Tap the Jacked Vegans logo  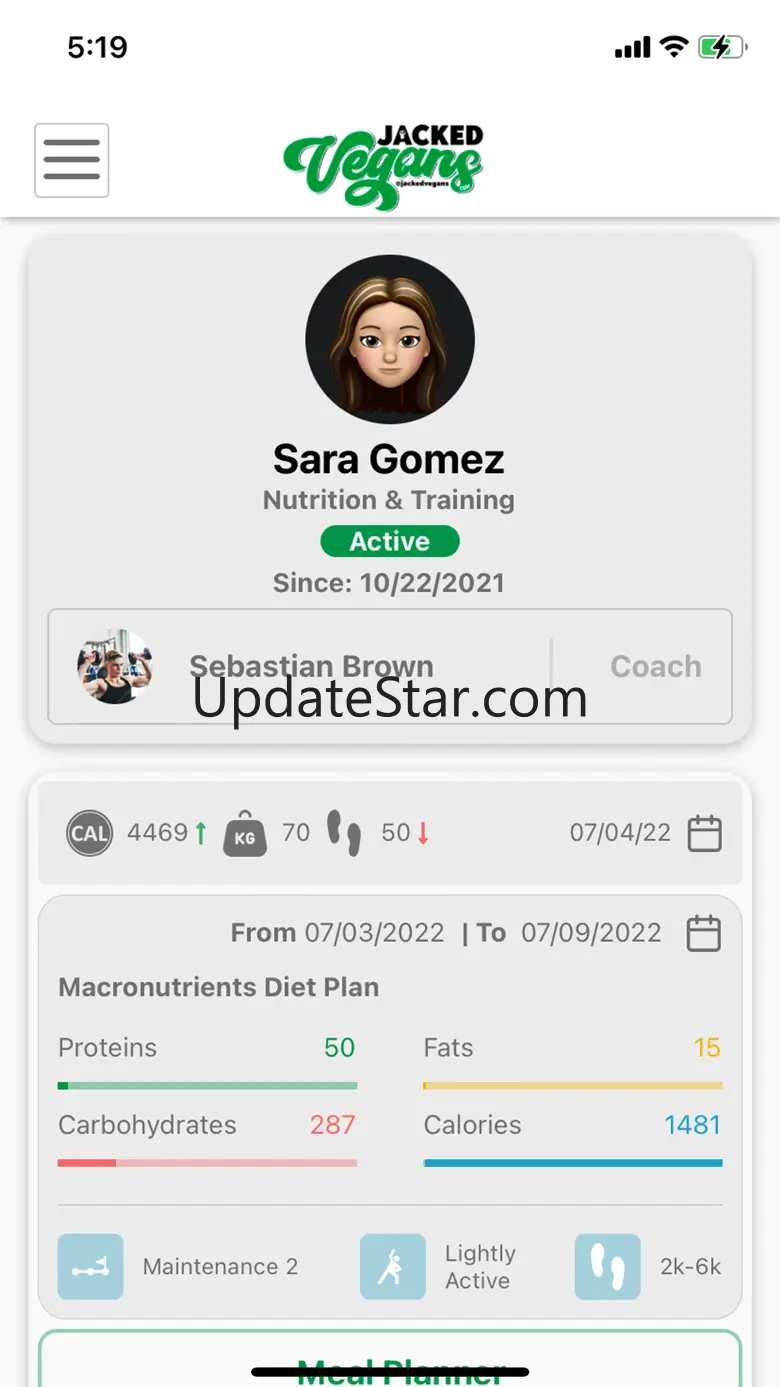[x=384, y=166]
